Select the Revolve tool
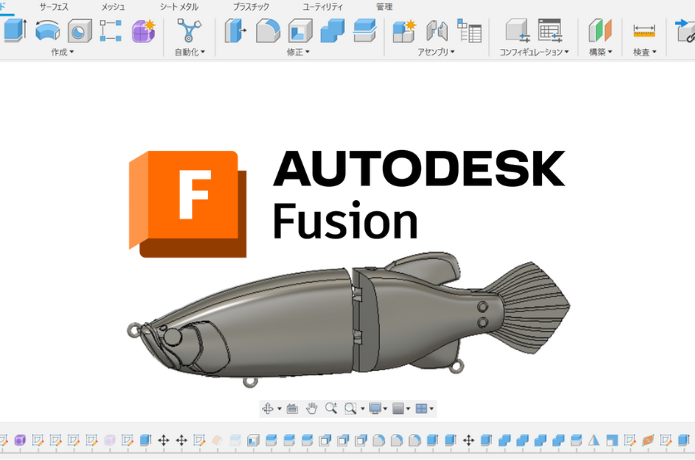The image size is (695, 460). pos(47,31)
